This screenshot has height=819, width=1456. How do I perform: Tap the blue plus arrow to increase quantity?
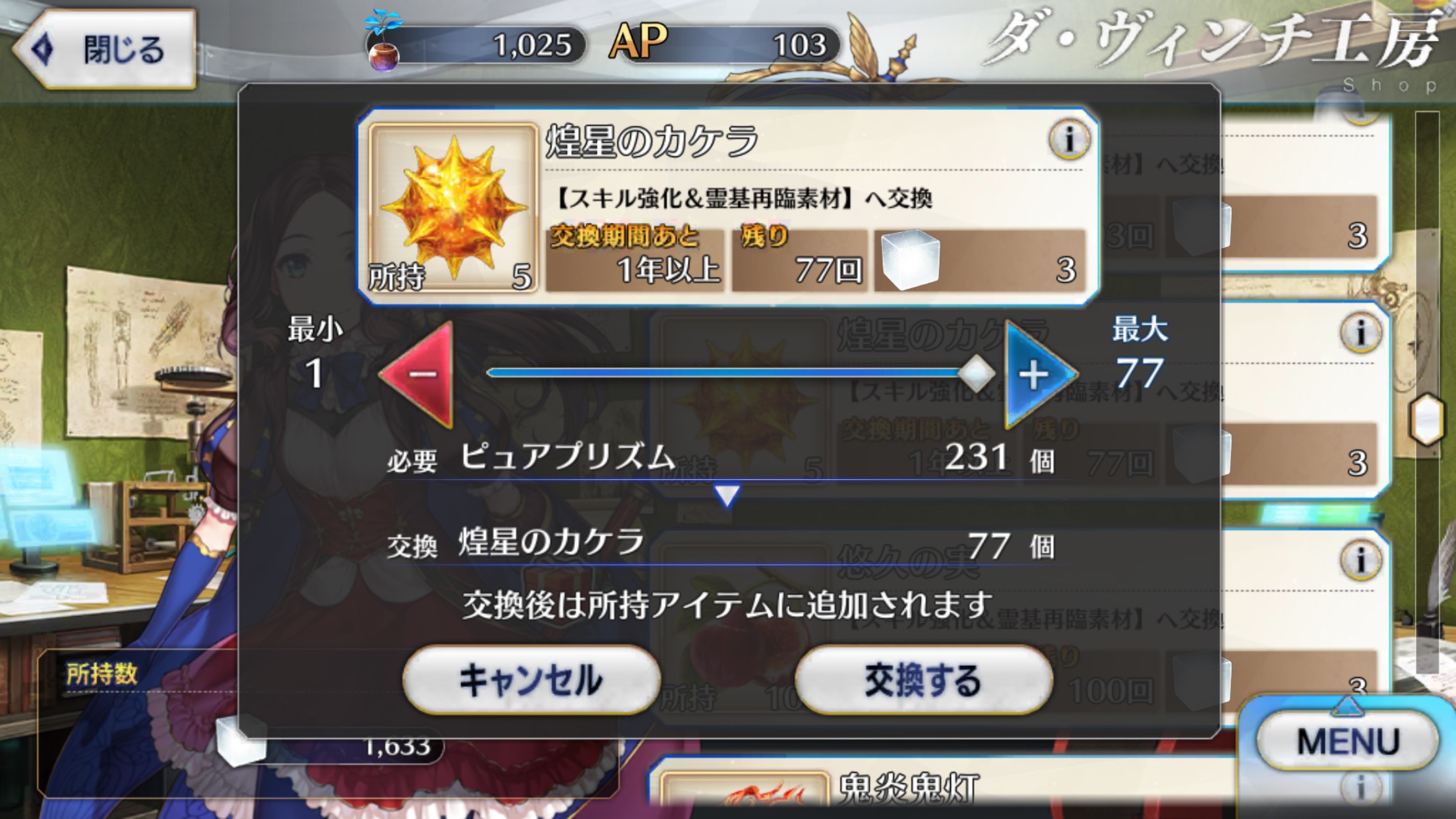pos(1039,374)
